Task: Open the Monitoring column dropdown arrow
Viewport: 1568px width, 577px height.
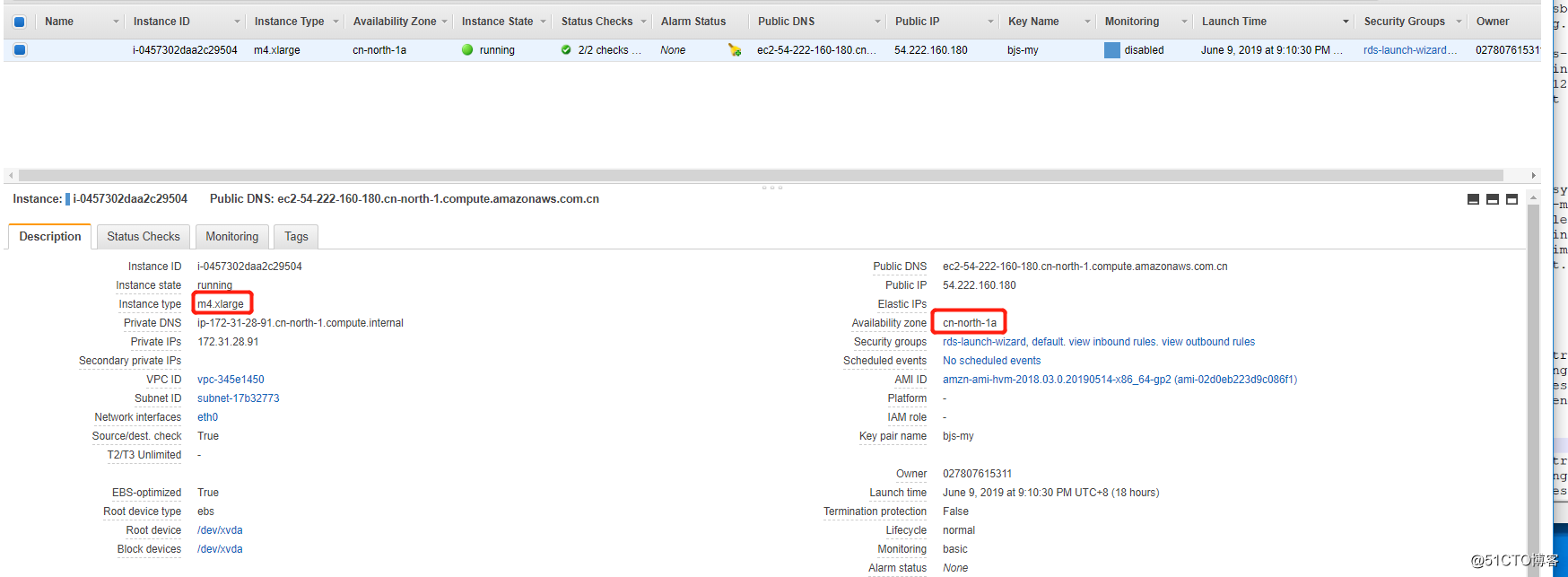Action: click(1184, 22)
